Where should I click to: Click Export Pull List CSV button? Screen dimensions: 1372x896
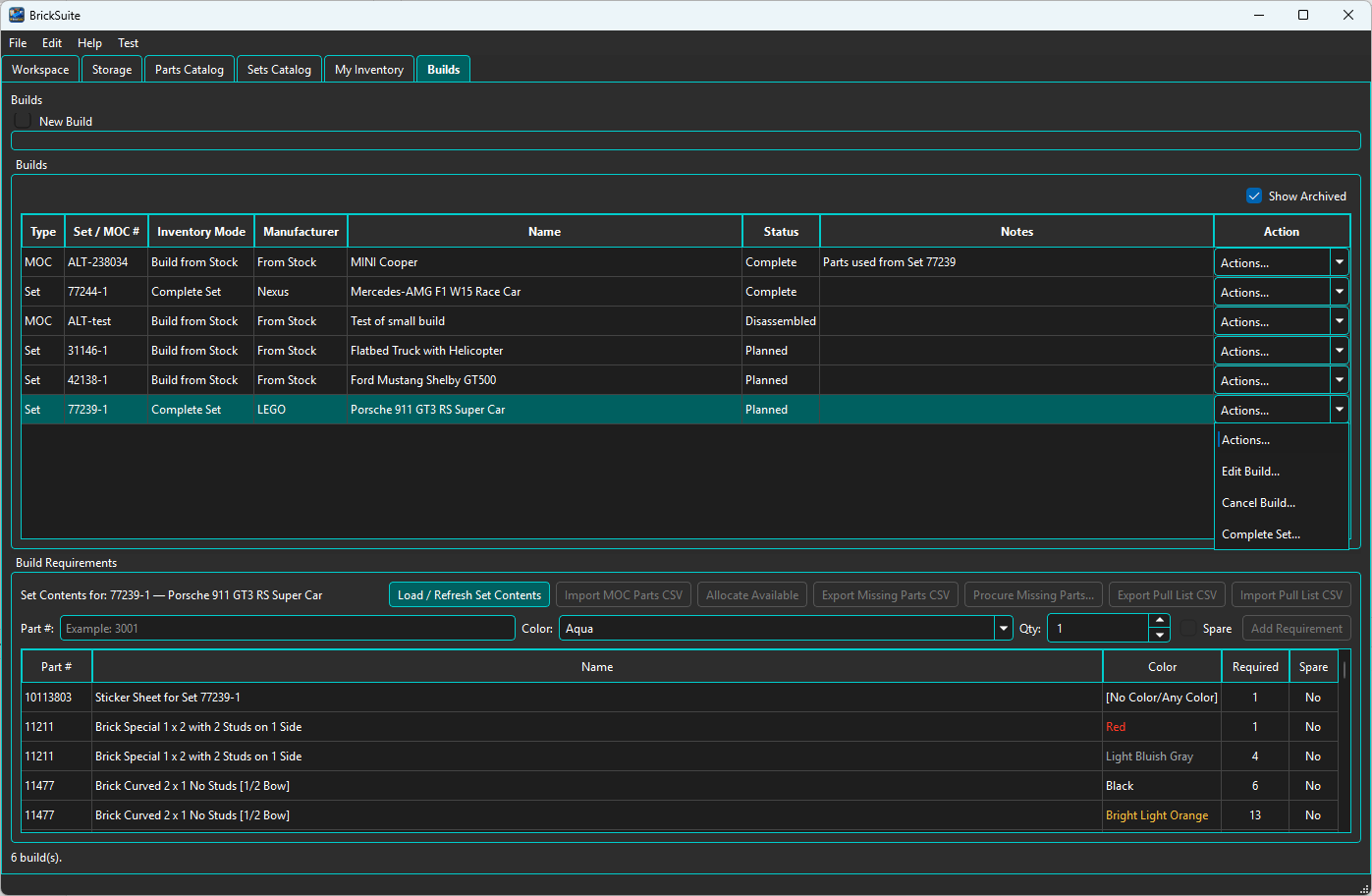tap(1167, 595)
